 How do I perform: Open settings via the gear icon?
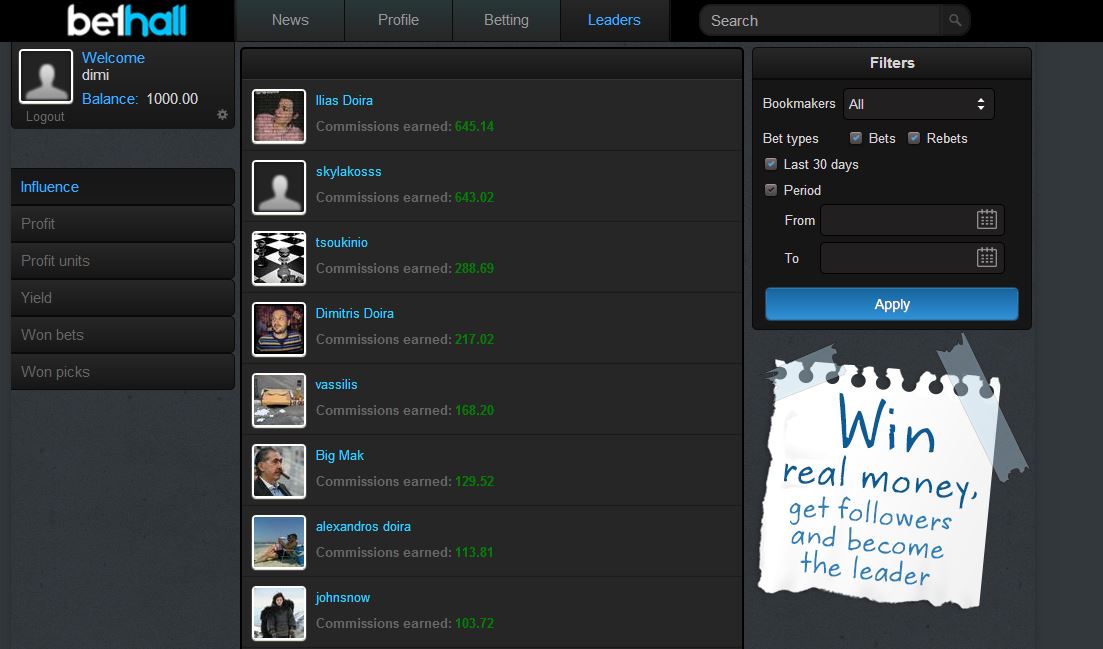click(x=222, y=115)
